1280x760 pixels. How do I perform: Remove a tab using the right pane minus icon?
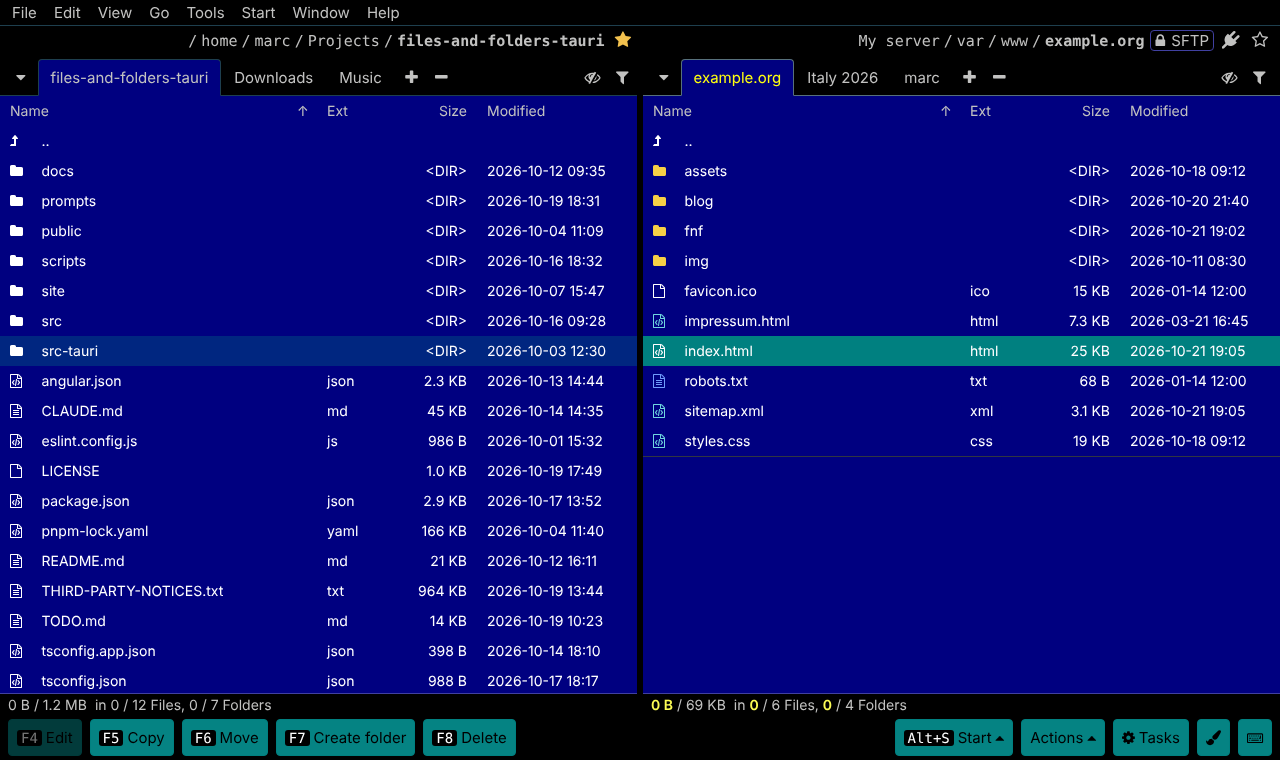point(999,77)
